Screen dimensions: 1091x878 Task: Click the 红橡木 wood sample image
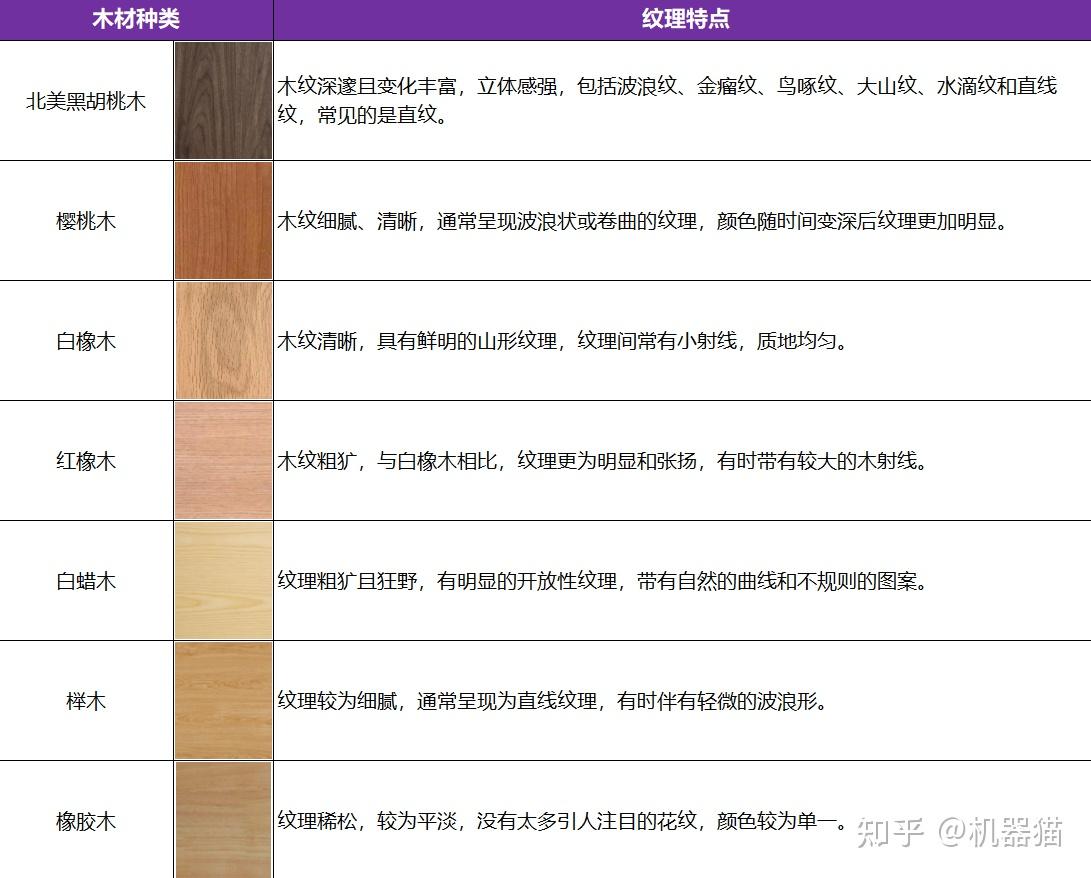[x=223, y=460]
